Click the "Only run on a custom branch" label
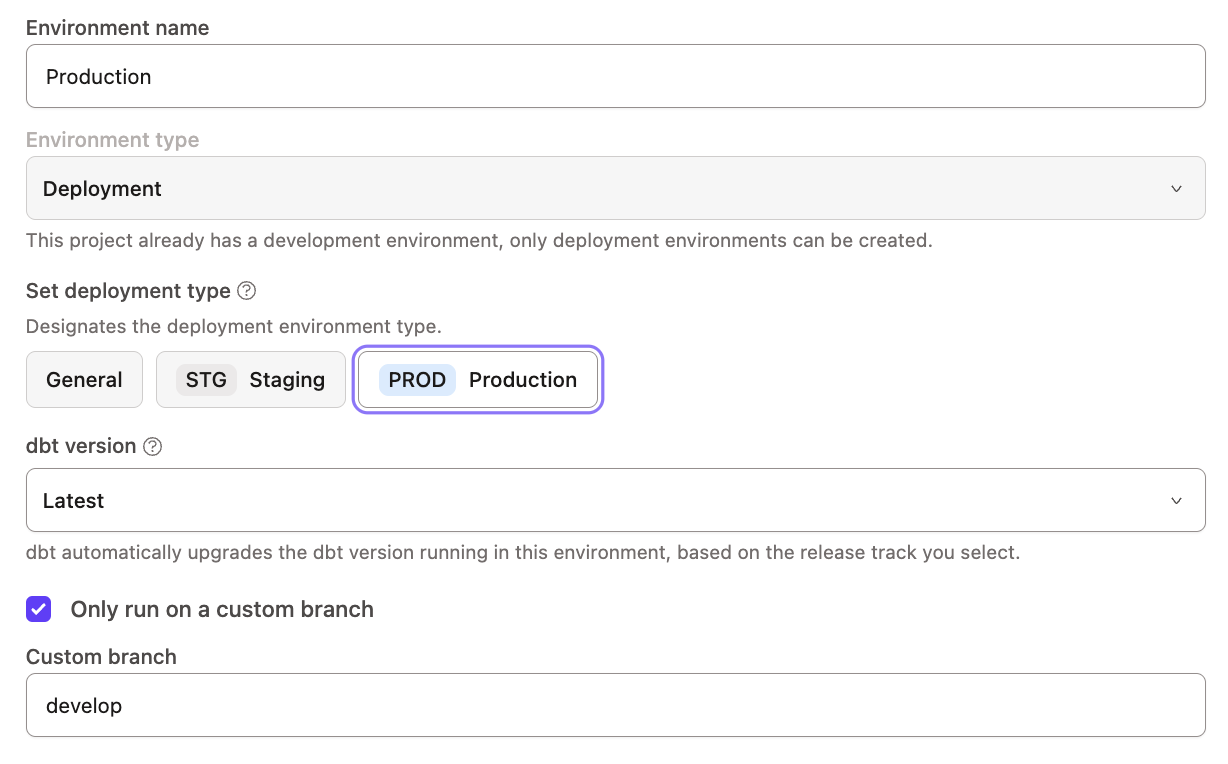The image size is (1228, 764). 221,609
